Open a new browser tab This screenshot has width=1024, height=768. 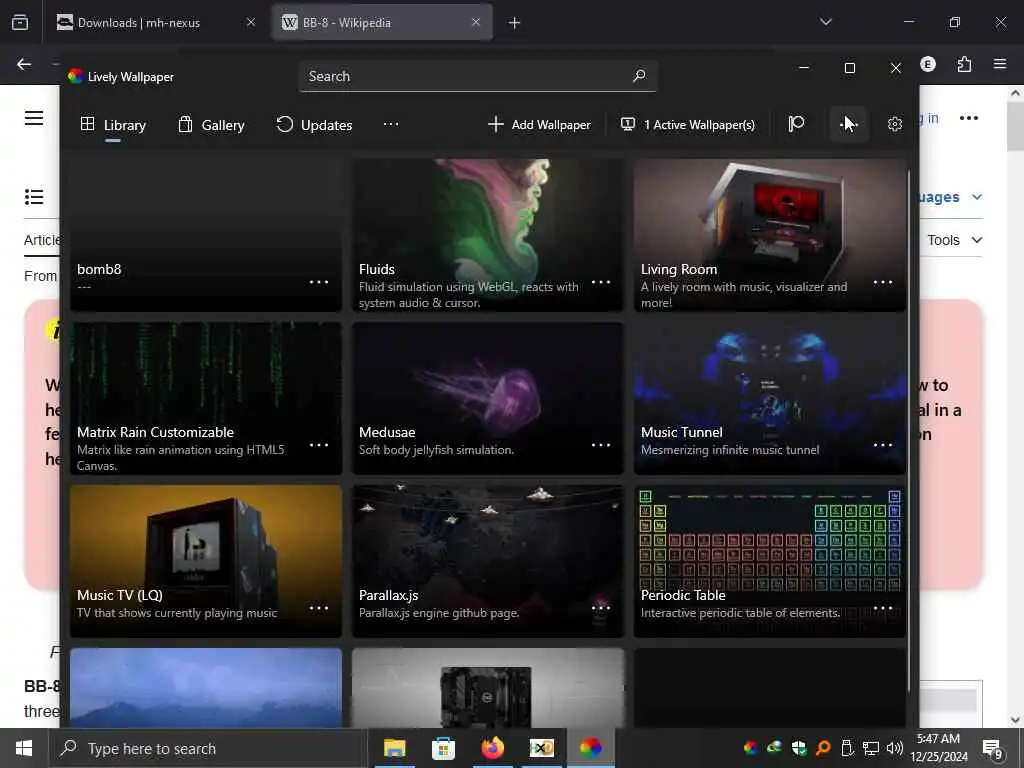tap(515, 23)
